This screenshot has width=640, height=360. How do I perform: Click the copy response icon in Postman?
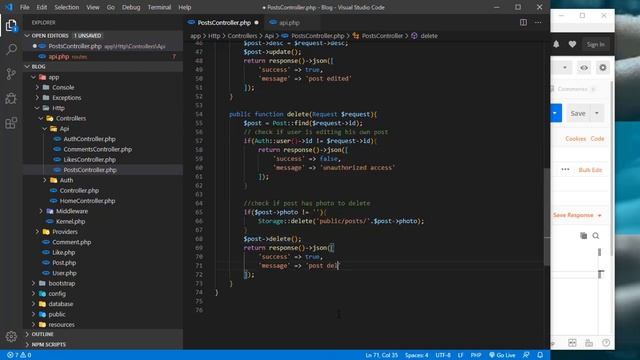[583, 236]
